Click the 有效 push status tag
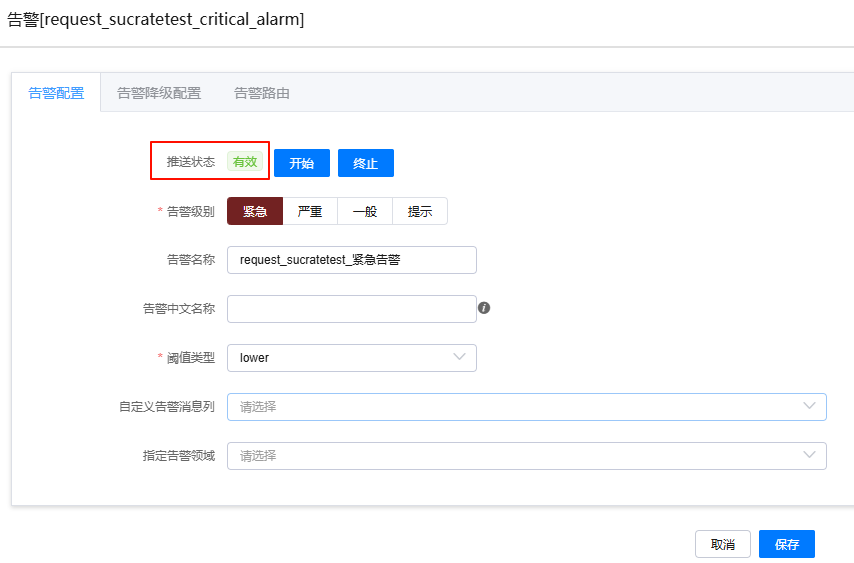 click(245, 162)
